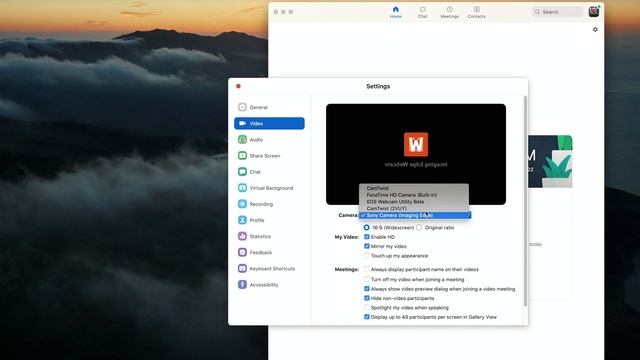
Task: Click the Settings window vertical scrollbar
Action: pos(525,201)
